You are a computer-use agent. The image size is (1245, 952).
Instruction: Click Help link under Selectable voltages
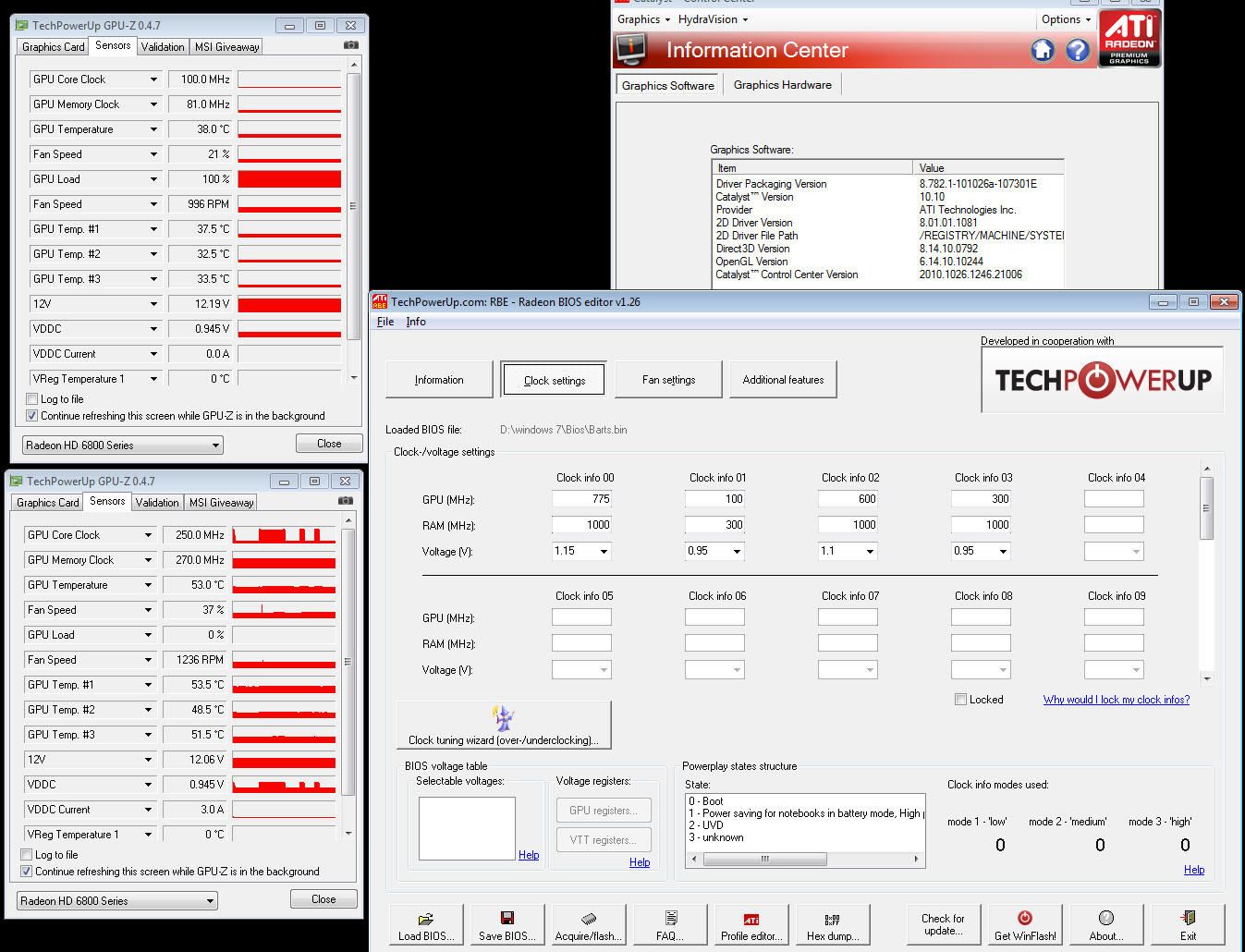tap(529, 855)
